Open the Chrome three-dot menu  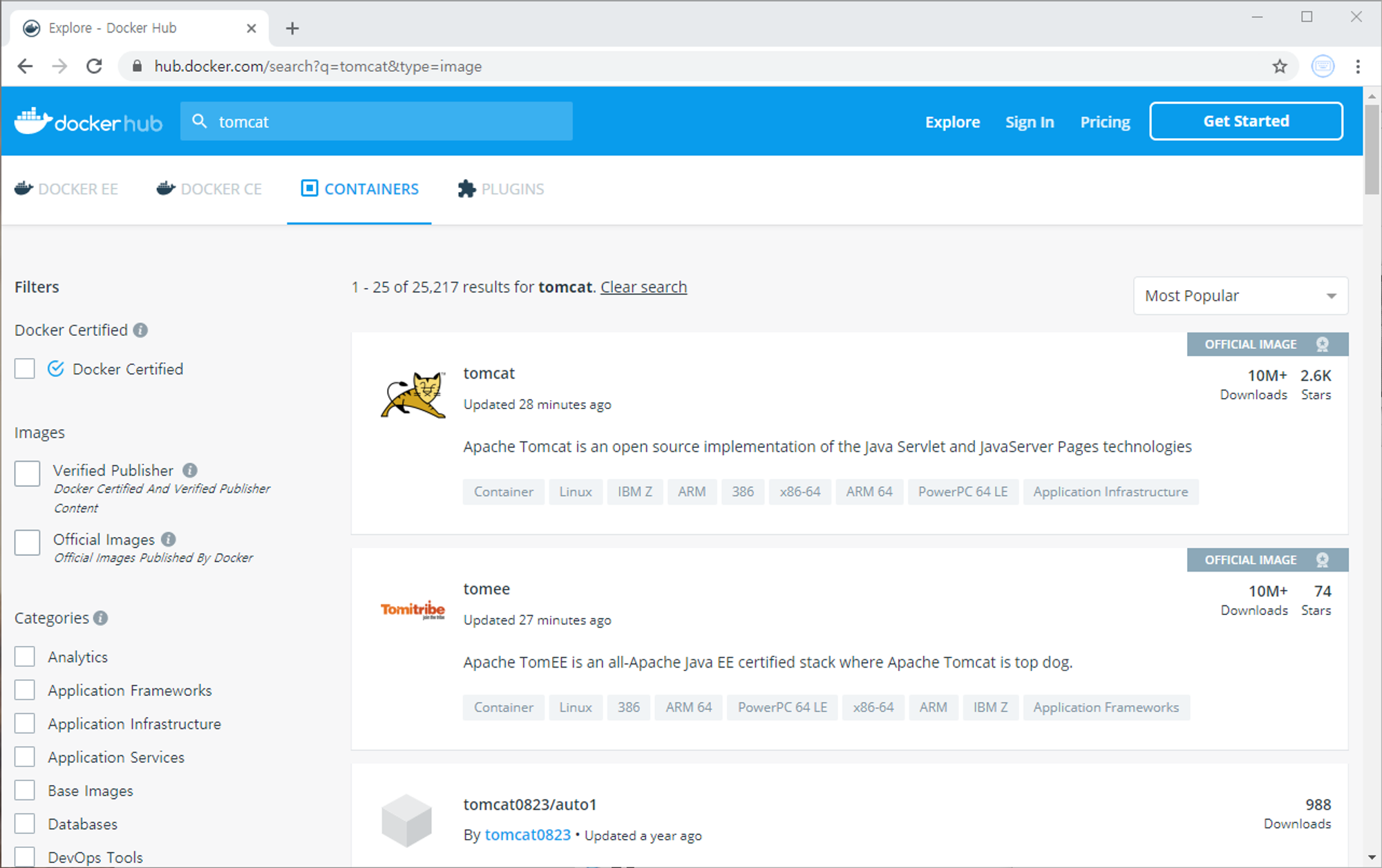click(1358, 66)
